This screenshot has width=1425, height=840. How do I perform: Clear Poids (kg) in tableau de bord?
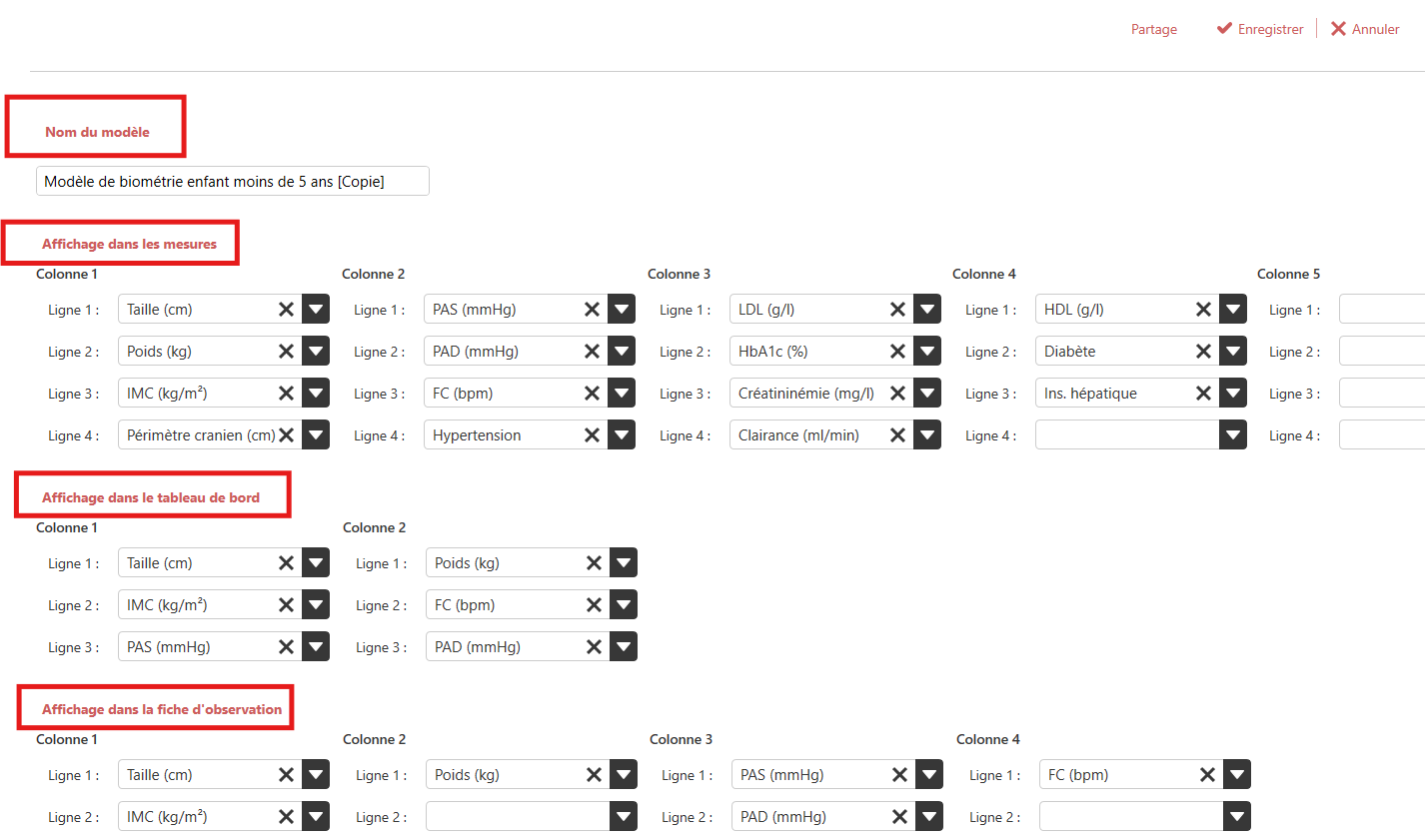pyautogui.click(x=594, y=563)
